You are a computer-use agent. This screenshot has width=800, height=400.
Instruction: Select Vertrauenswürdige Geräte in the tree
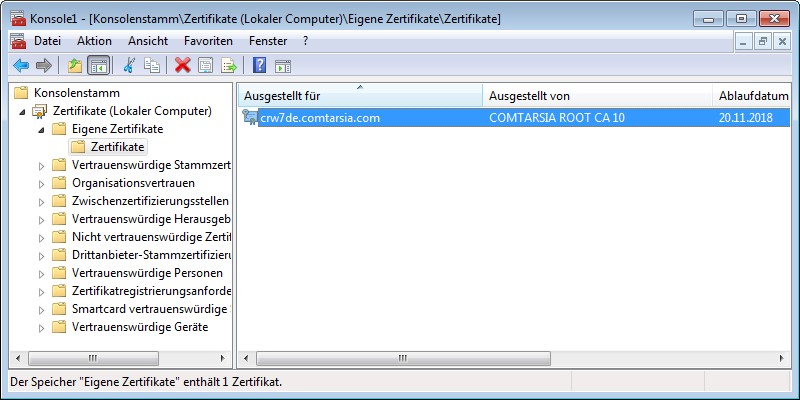click(140, 327)
